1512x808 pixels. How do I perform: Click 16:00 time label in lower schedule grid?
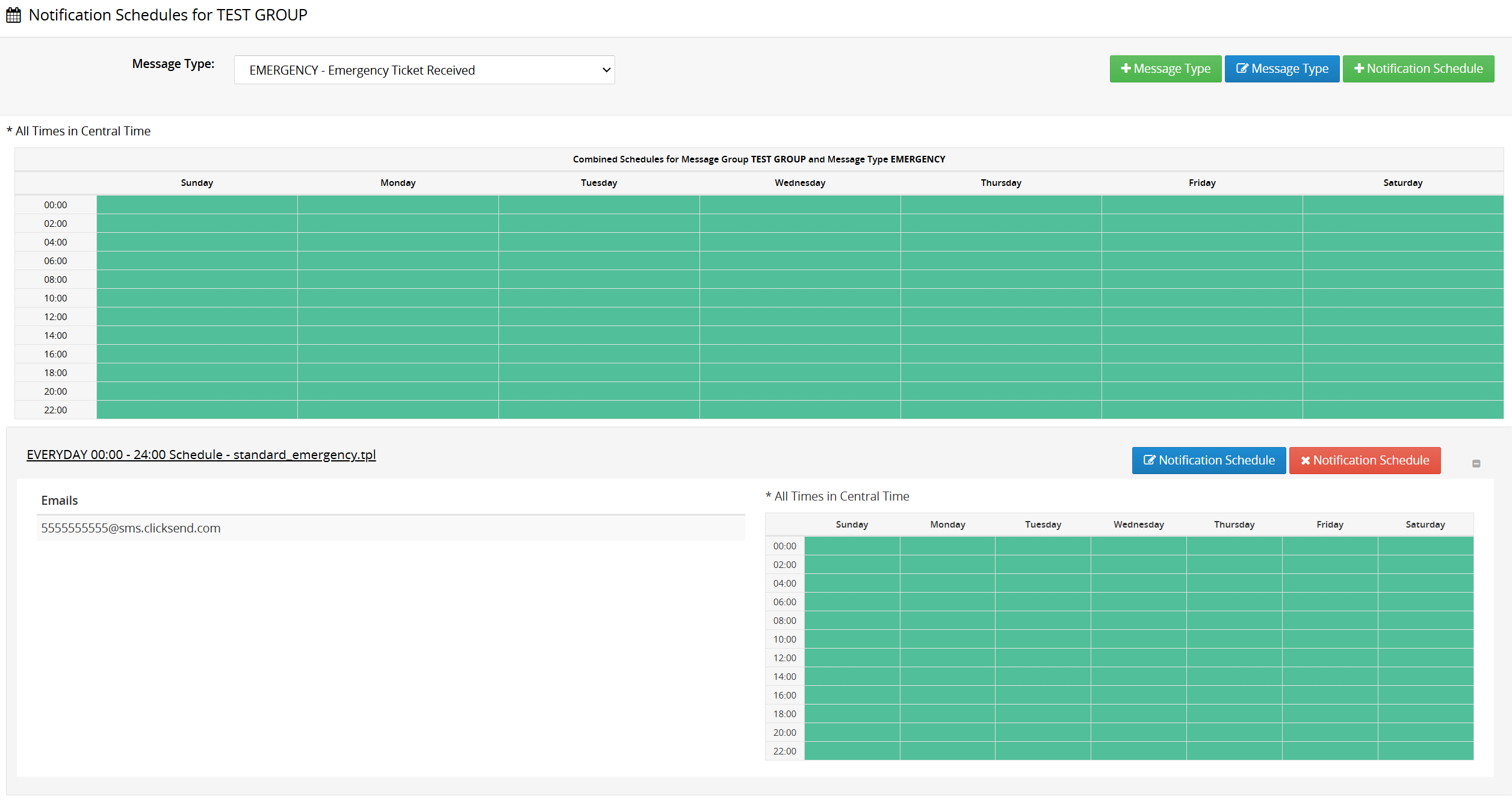(784, 695)
